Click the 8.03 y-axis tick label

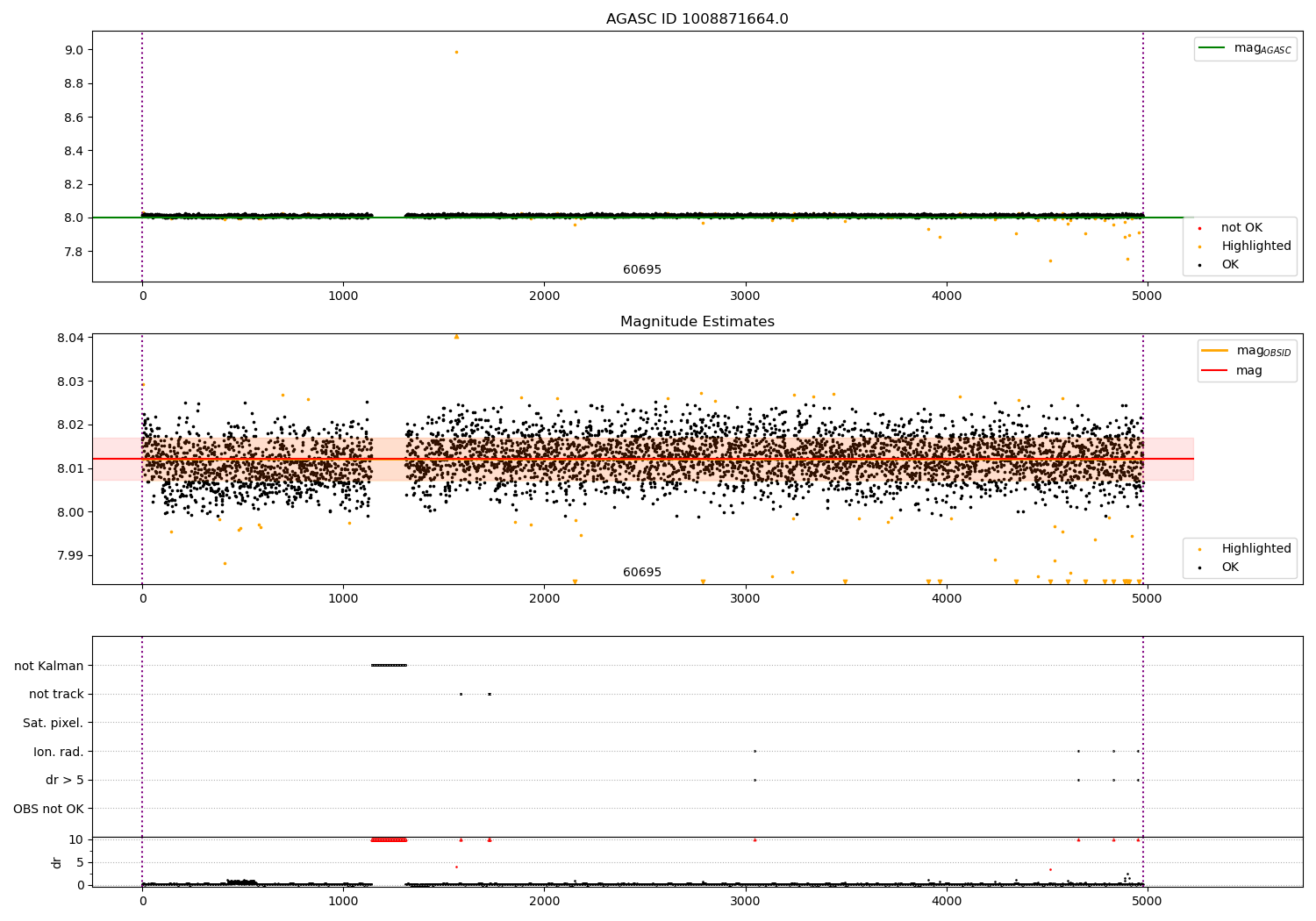(70, 382)
